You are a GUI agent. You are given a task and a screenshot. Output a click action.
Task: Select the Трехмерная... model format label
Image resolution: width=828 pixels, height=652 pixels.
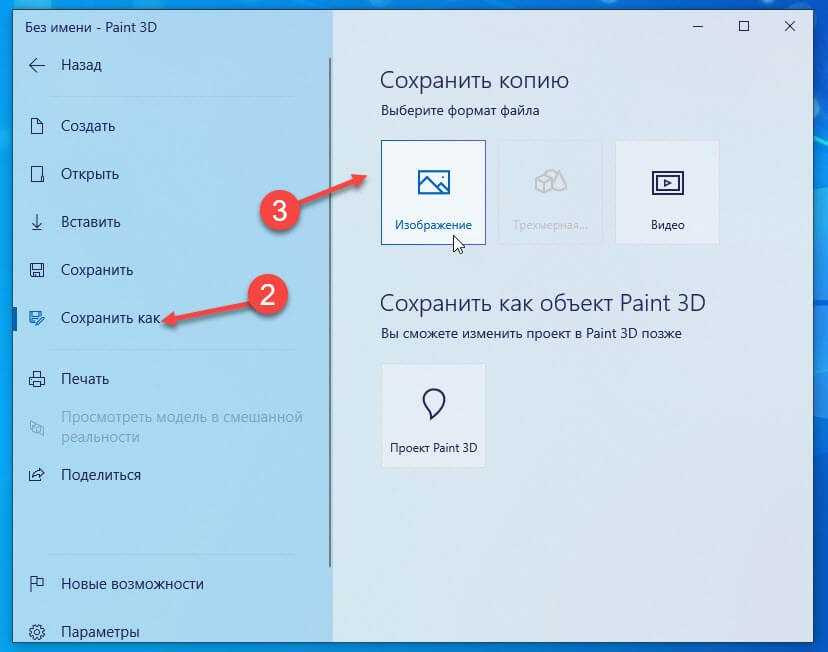[x=550, y=225]
